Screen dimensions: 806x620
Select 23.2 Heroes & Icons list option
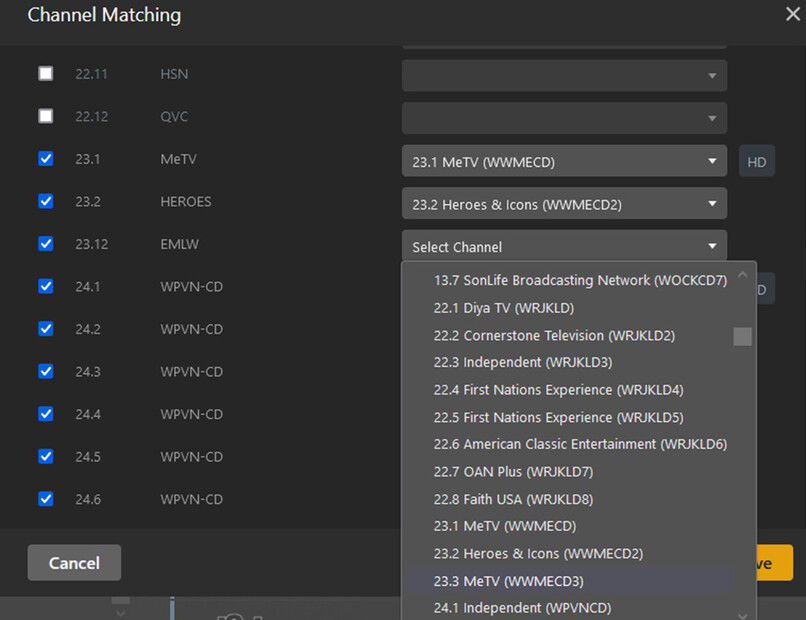point(570,554)
